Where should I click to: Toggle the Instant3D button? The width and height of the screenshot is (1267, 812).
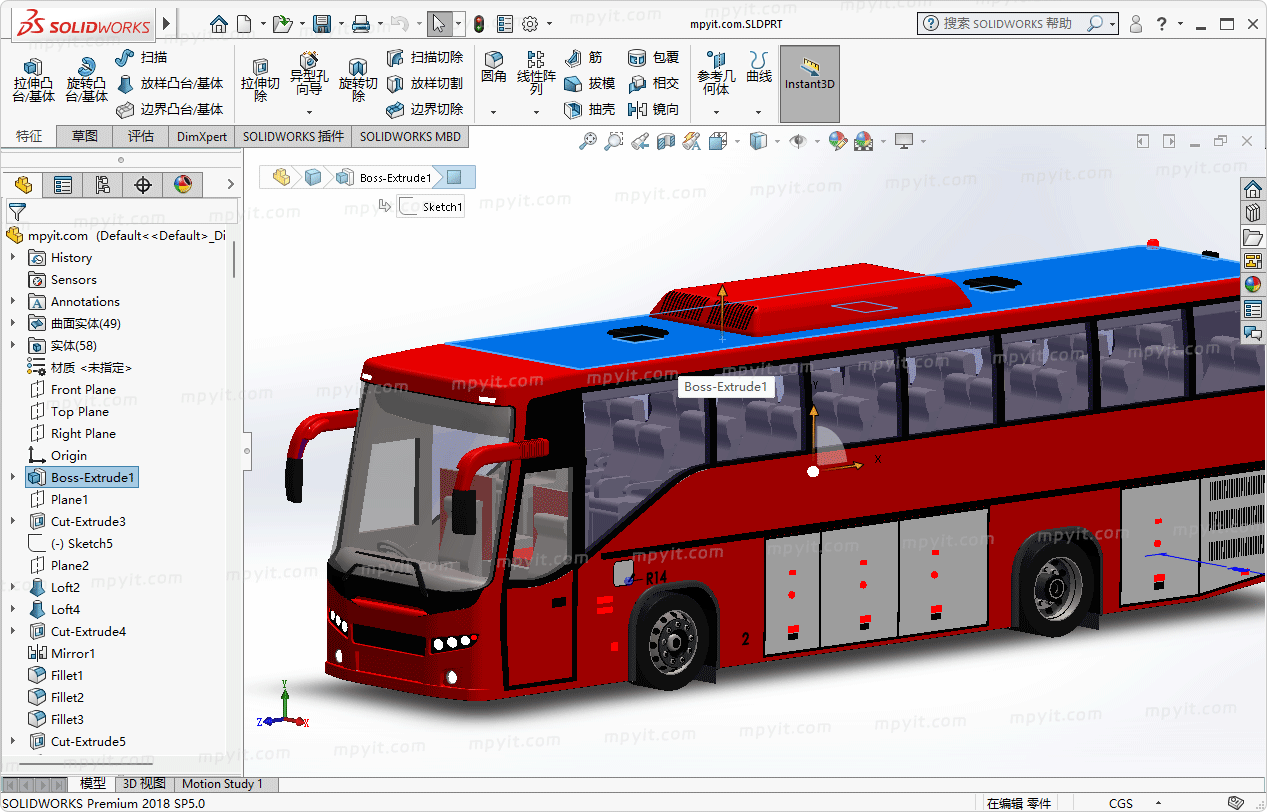pyautogui.click(x=810, y=84)
